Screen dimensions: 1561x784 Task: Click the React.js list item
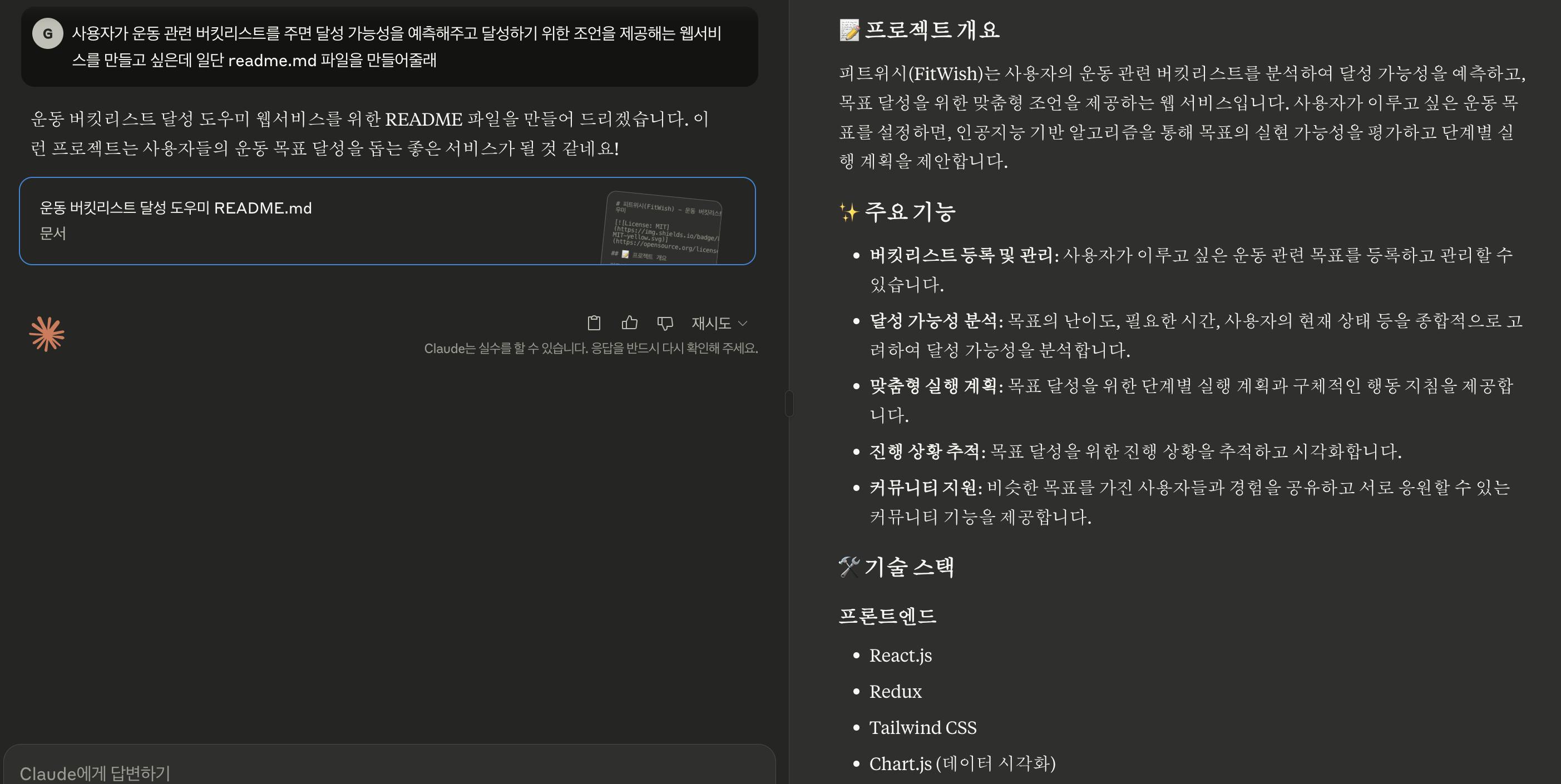point(901,656)
